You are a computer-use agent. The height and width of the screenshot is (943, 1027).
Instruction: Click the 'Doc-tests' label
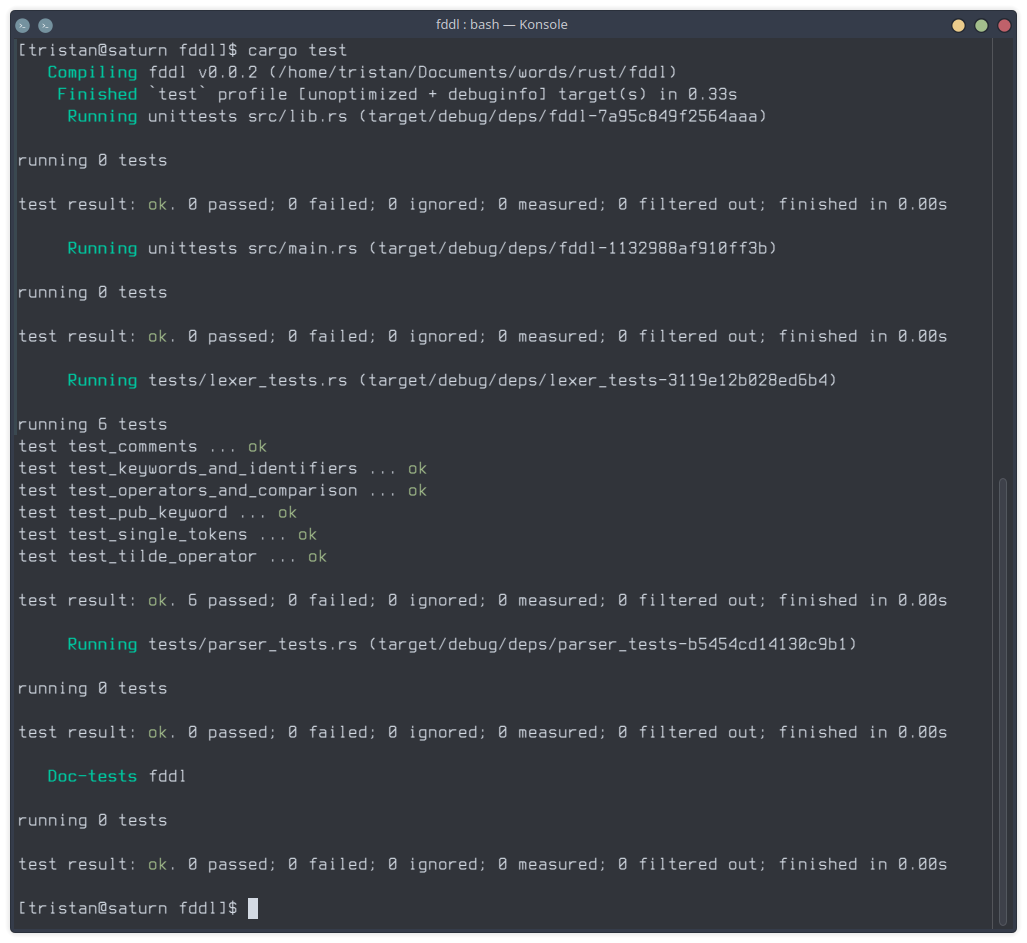[x=92, y=776]
